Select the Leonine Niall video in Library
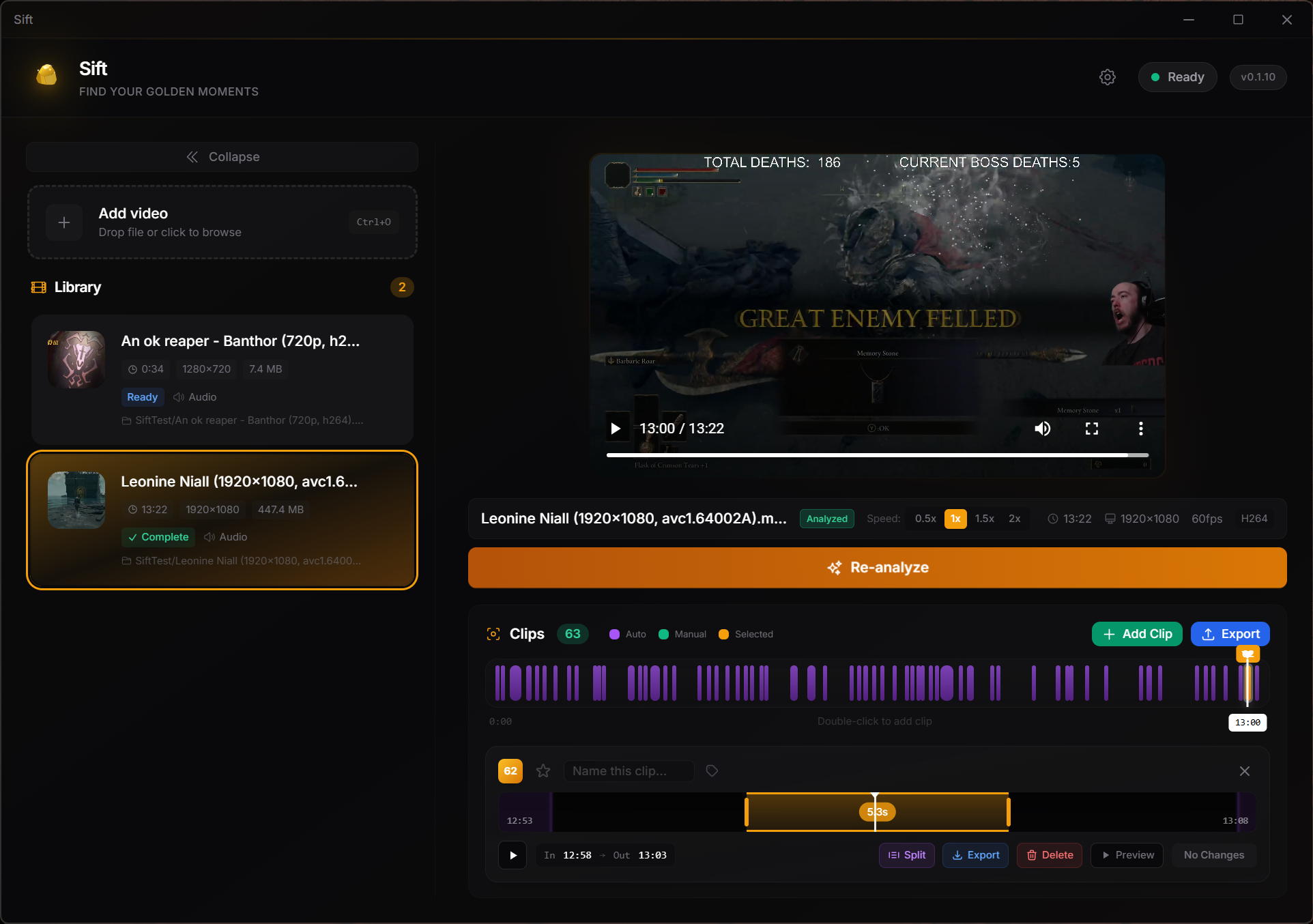Image resolution: width=1313 pixels, height=924 pixels. (x=222, y=520)
